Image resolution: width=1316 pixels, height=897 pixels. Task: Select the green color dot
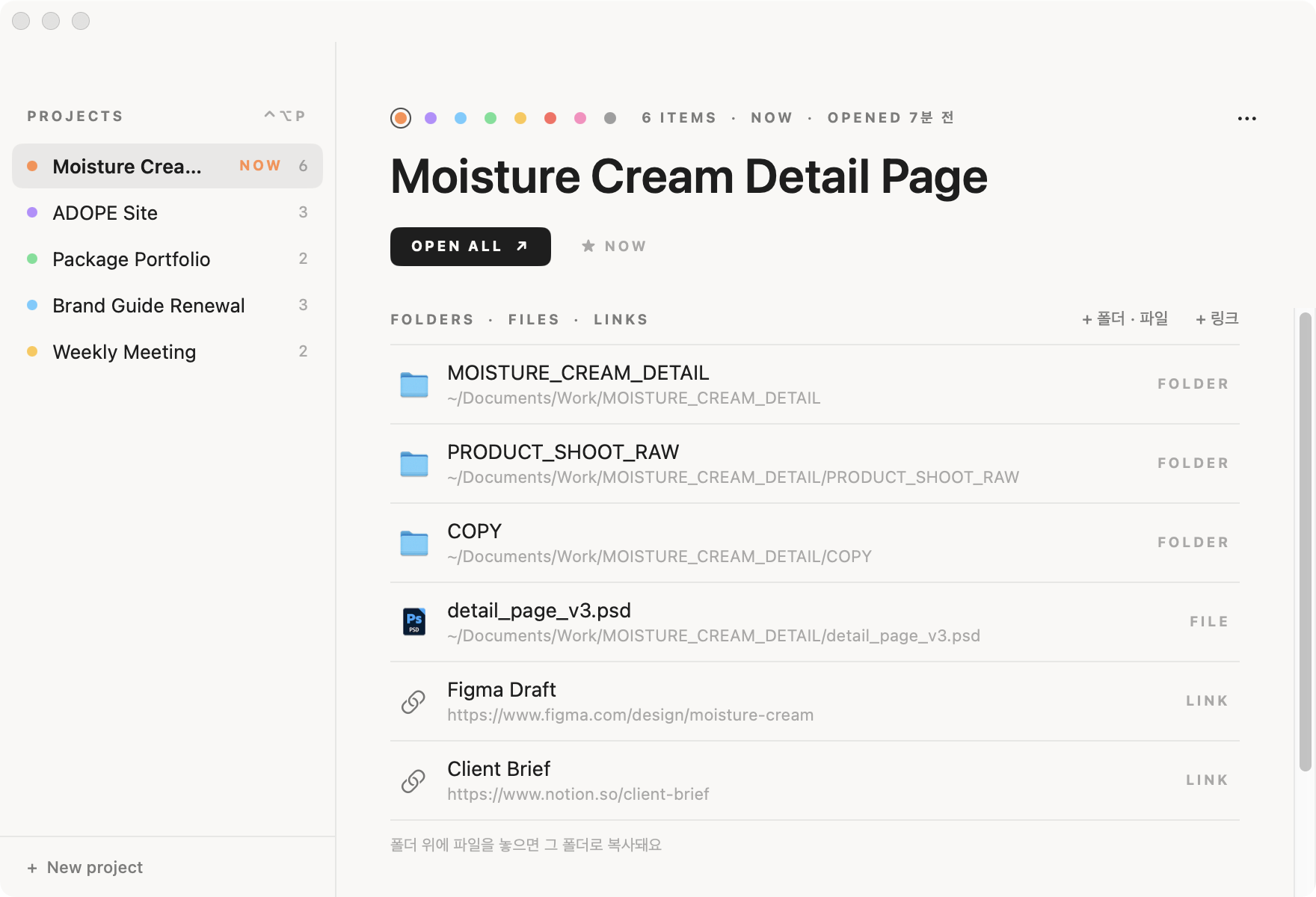[491, 118]
